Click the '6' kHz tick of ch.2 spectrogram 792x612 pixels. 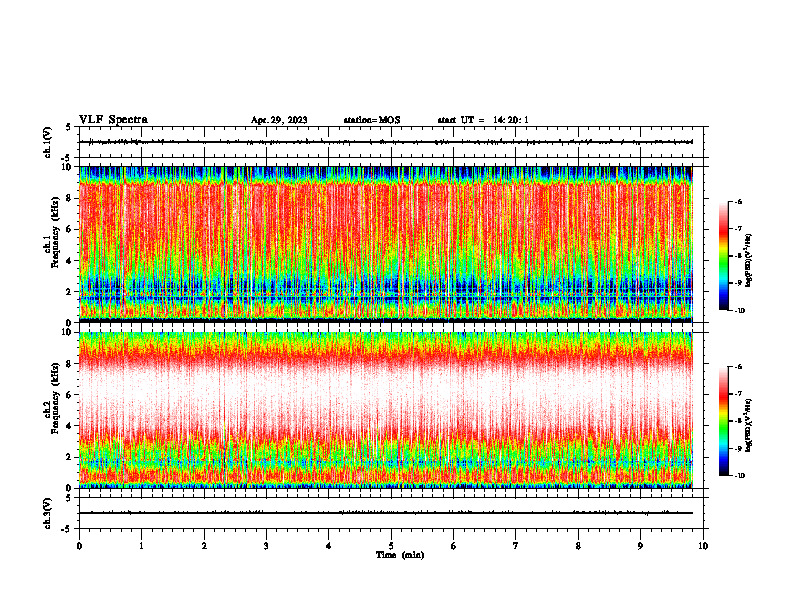click(70, 394)
